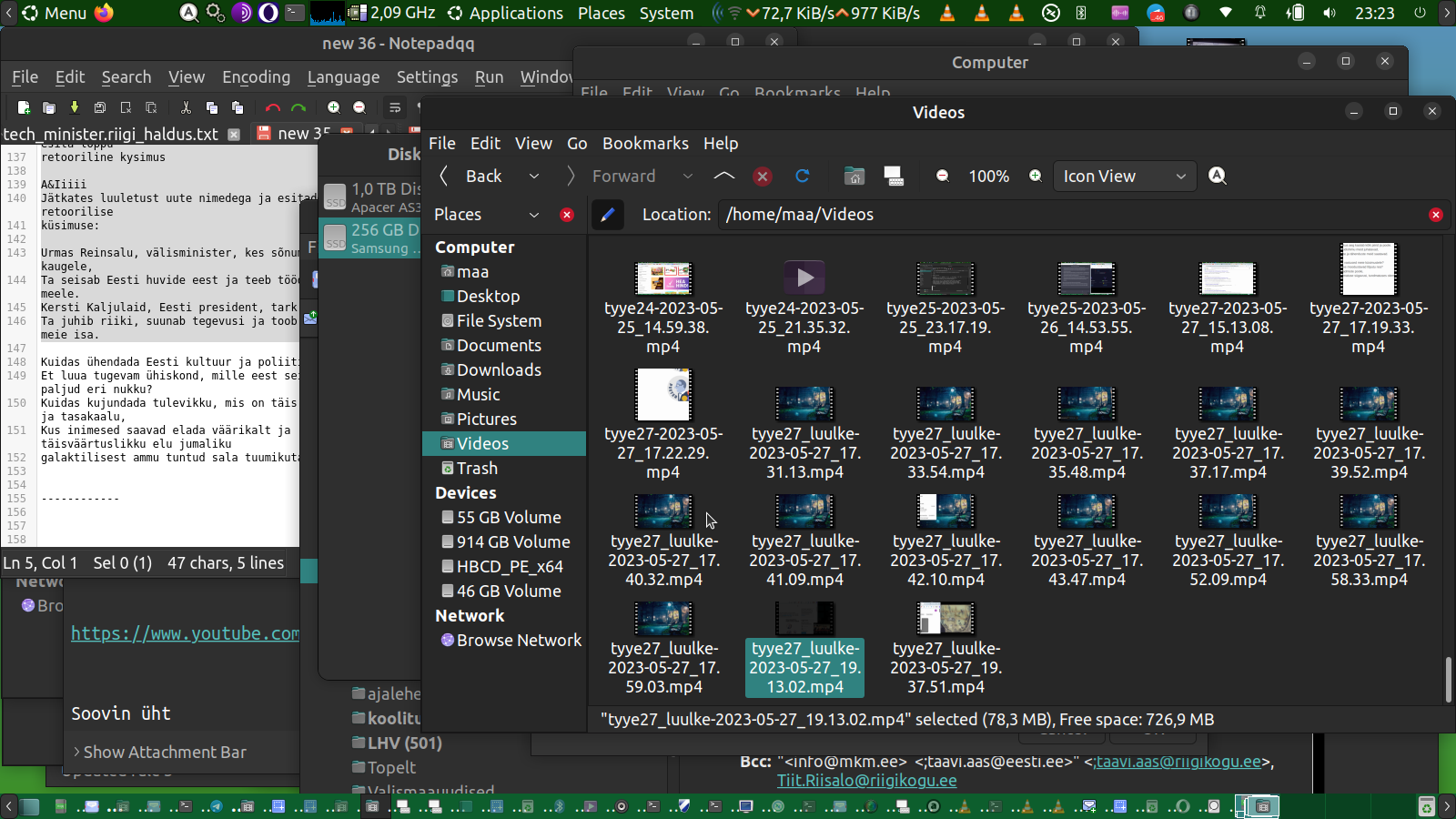
Task: Go up to the parent folder
Action: [724, 177]
